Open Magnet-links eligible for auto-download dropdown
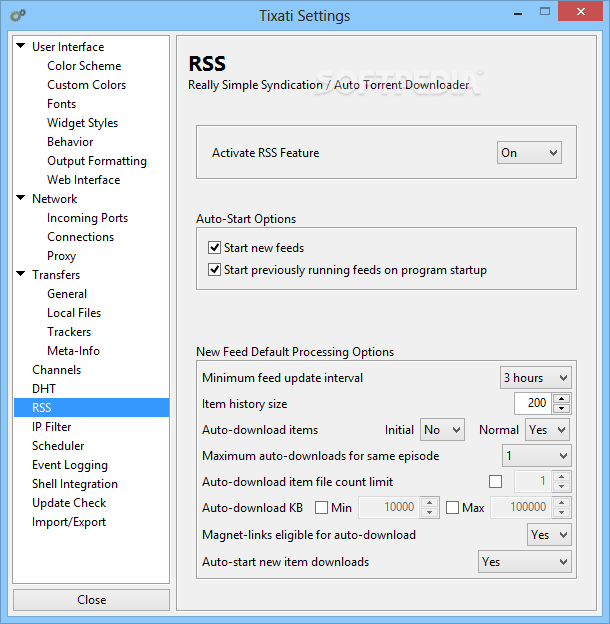This screenshot has height=624, width=610. pos(550,535)
